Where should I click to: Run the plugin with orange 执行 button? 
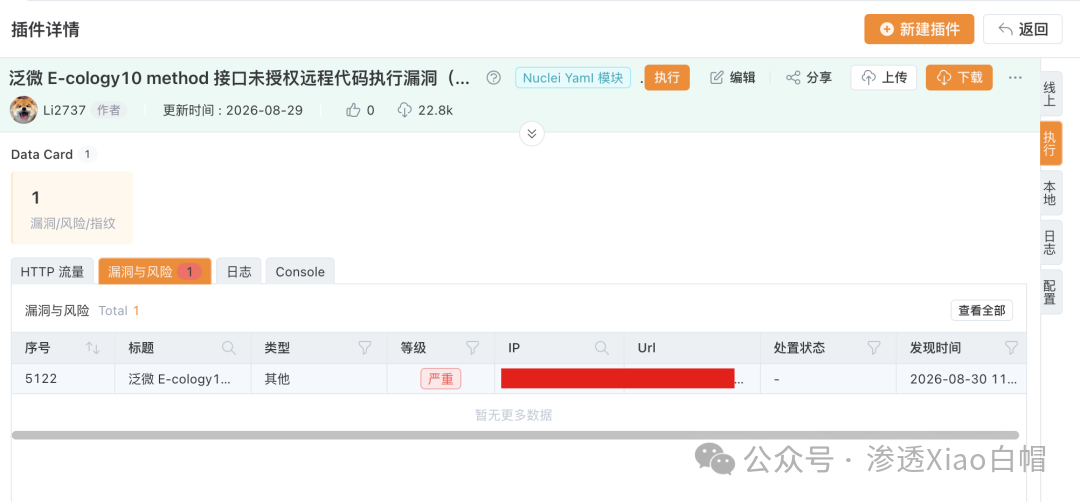[667, 77]
